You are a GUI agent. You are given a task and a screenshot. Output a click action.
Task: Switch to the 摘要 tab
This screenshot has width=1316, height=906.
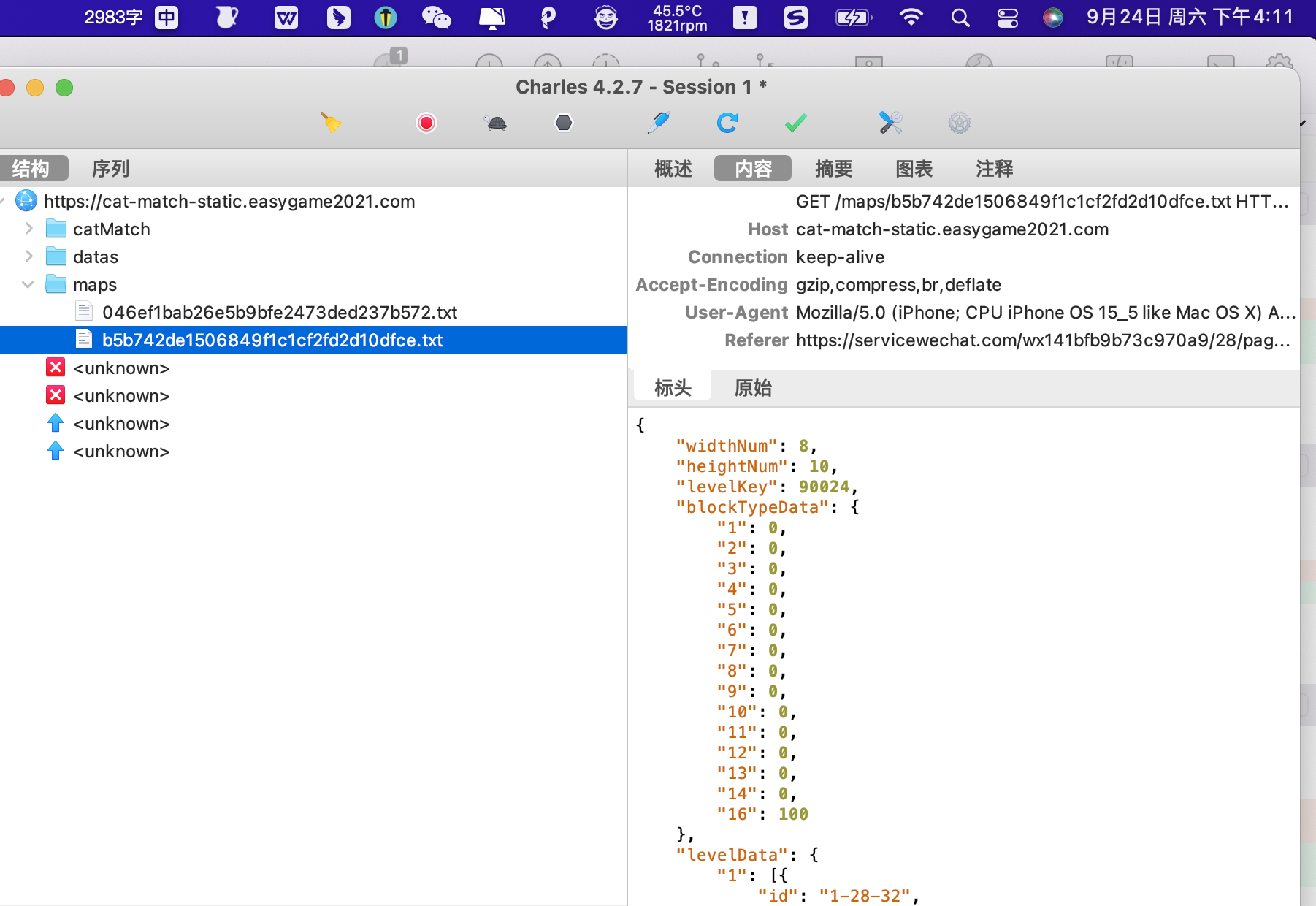pos(833,168)
